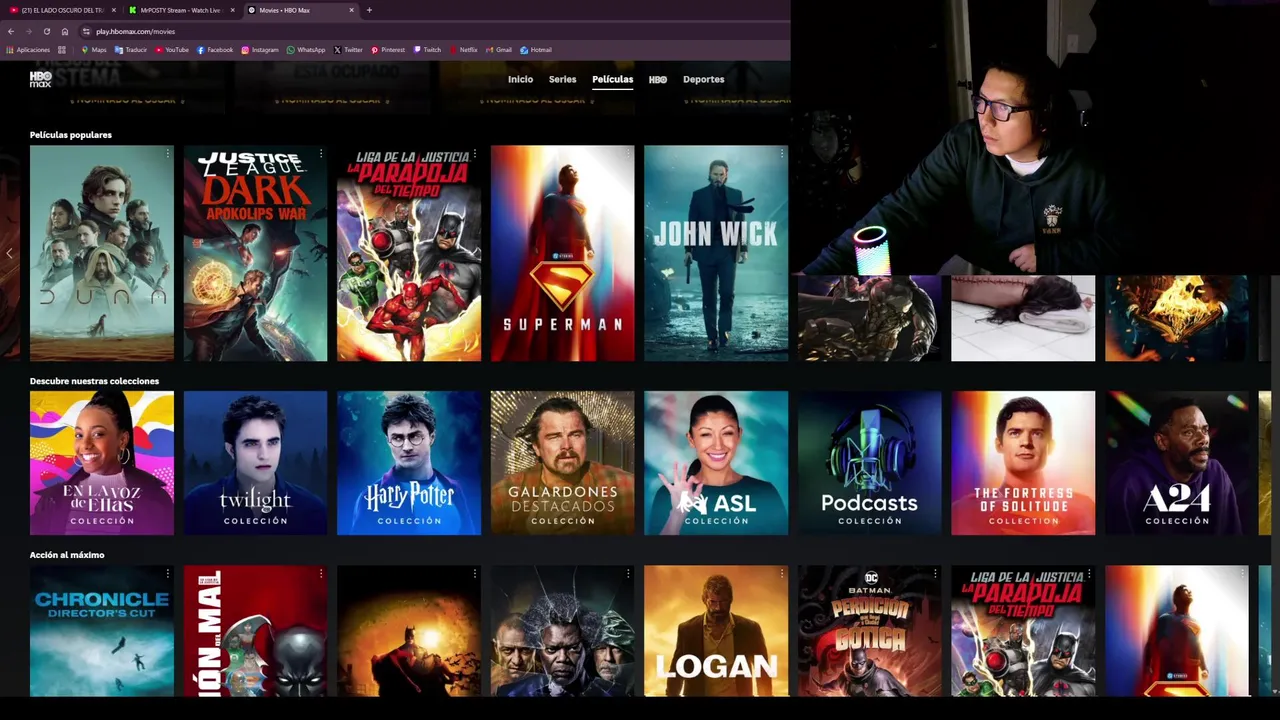The image size is (1280, 720).
Task: Open Aplicaciones bookmark
Action: (28, 49)
